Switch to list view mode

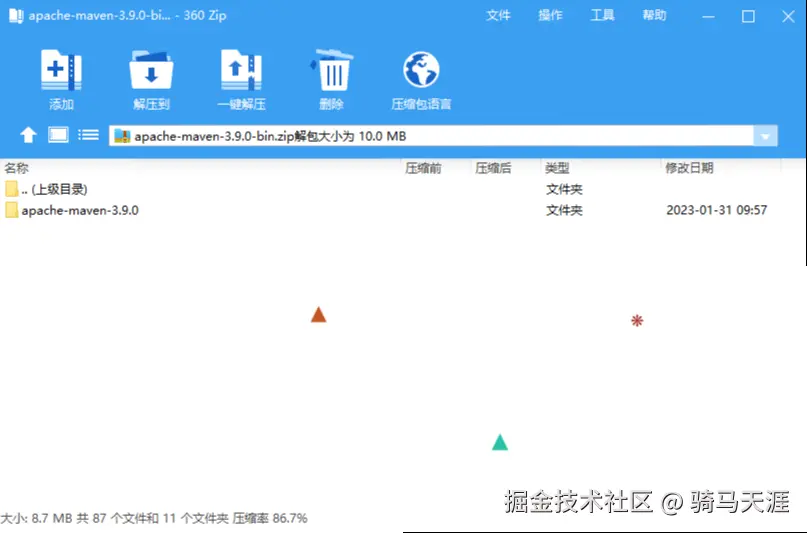coord(89,135)
